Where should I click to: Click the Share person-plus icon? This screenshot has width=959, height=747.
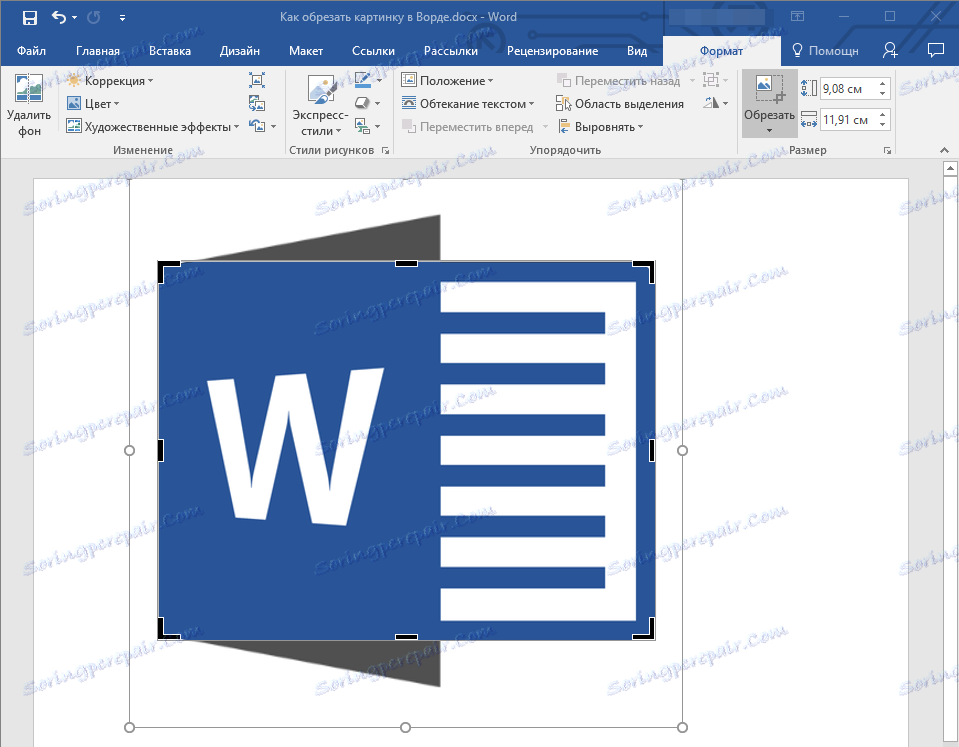[x=890, y=51]
